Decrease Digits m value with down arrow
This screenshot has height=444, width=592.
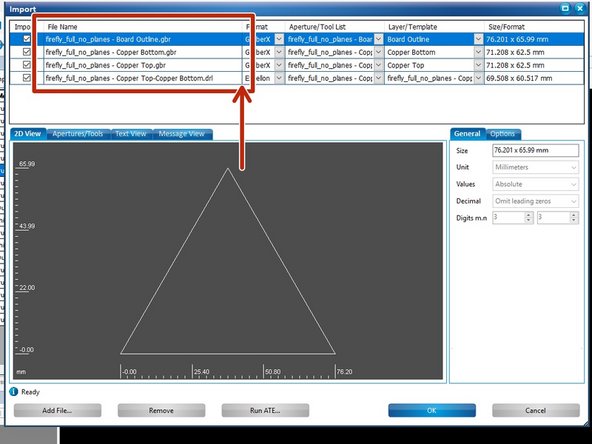[x=529, y=220]
